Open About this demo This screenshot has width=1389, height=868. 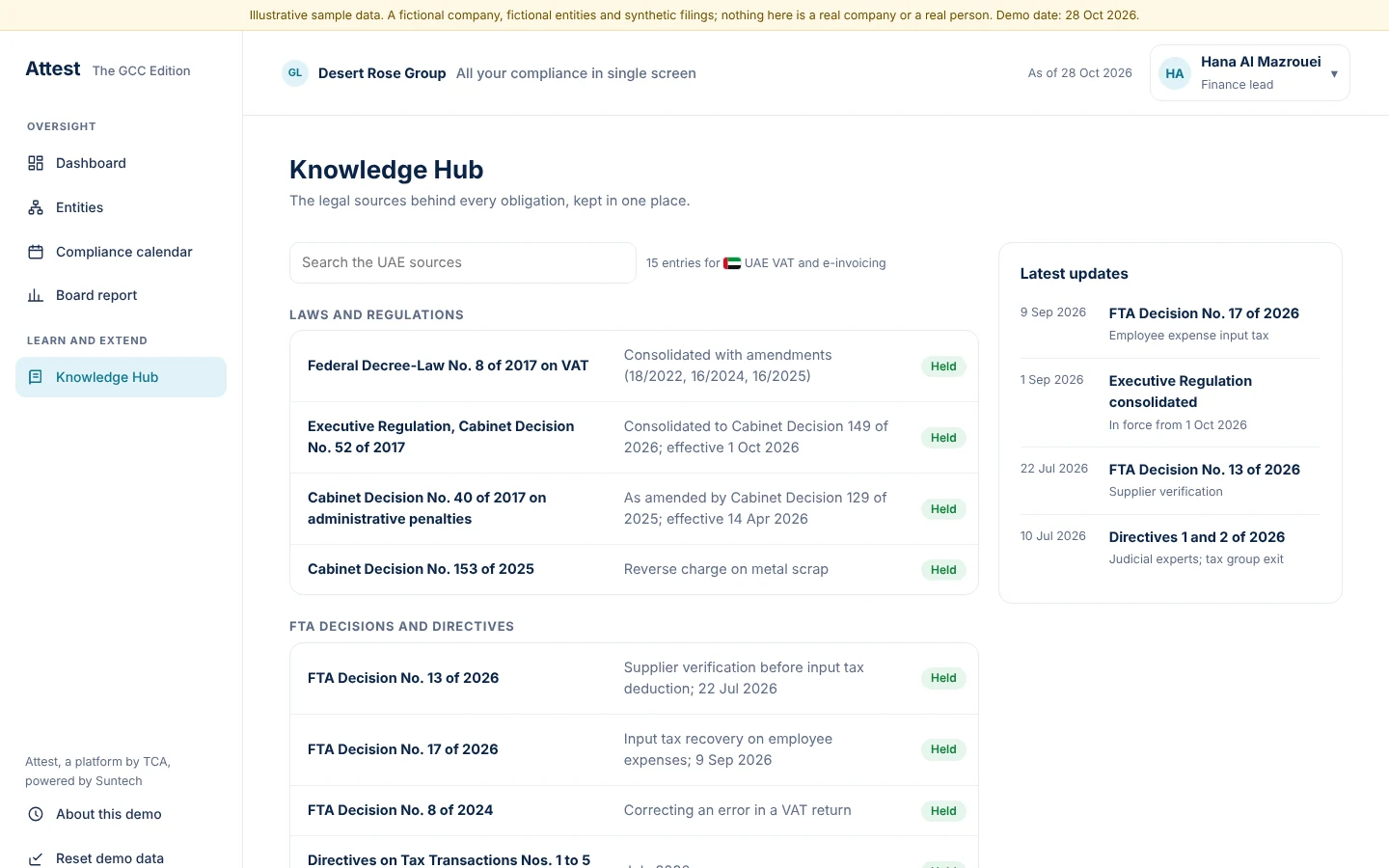[121, 814]
